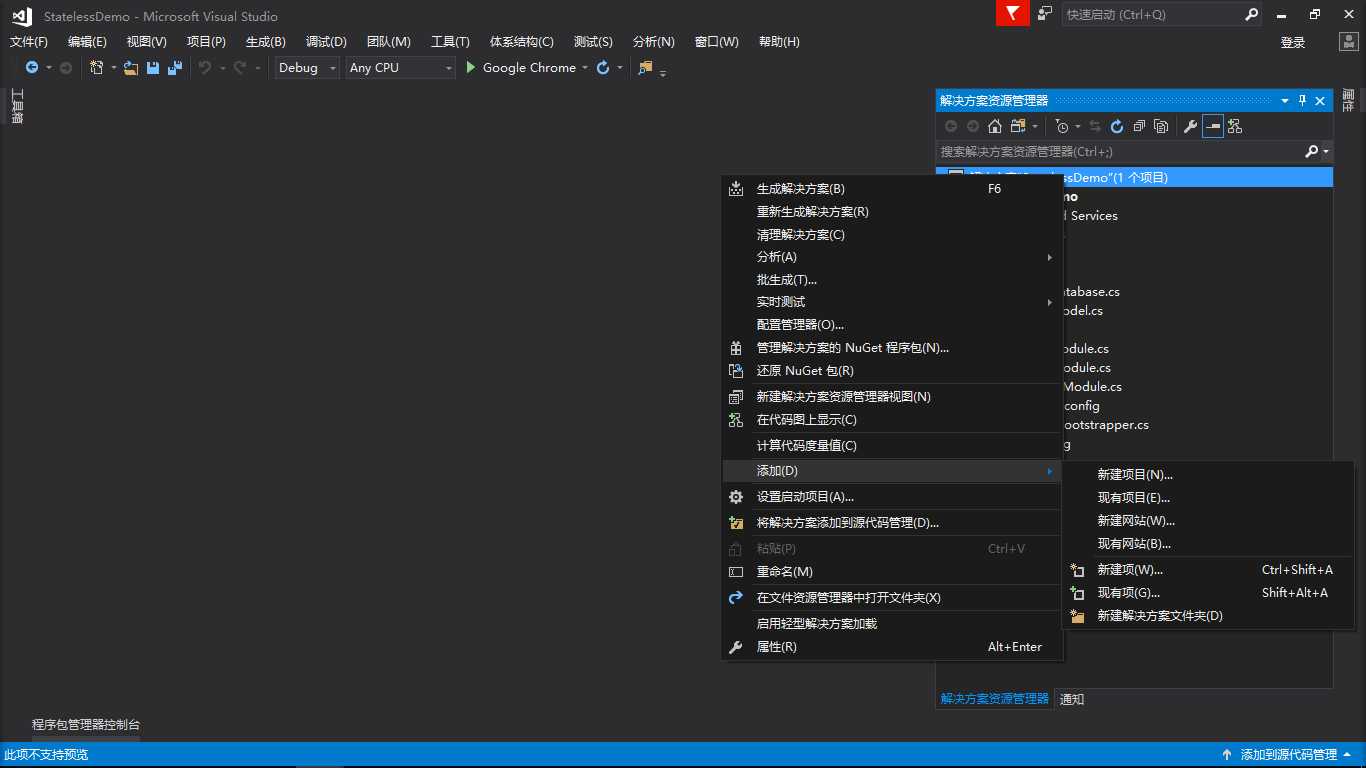Toggle the pin auto-hide icon on Solution Explorer
The width and height of the screenshot is (1366, 768).
point(1303,101)
